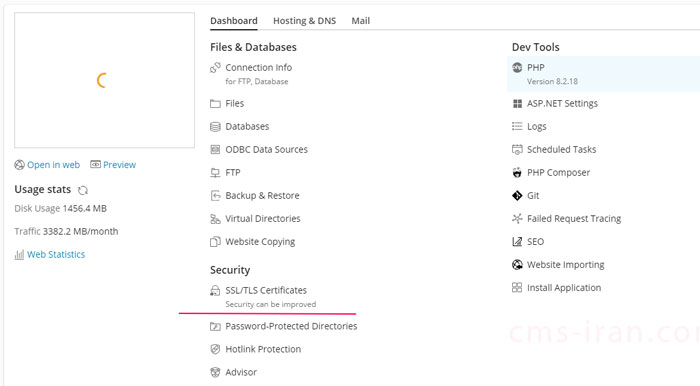
Task: Open the Databases cylinder icon
Action: (x=215, y=127)
